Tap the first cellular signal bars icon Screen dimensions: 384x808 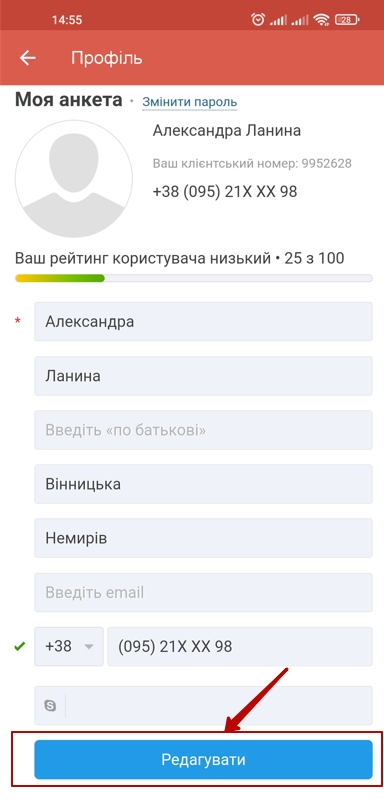tap(278, 20)
